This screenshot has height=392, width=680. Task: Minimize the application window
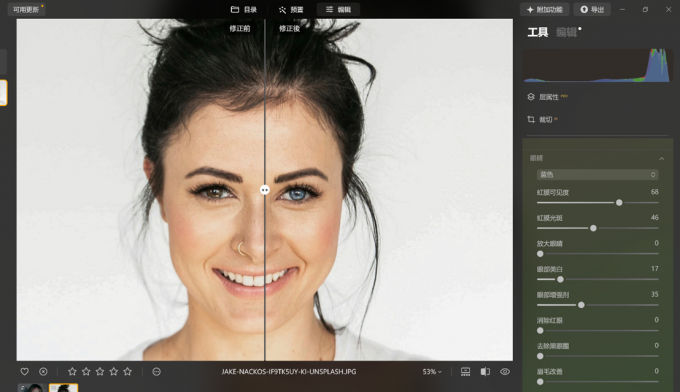pos(622,10)
